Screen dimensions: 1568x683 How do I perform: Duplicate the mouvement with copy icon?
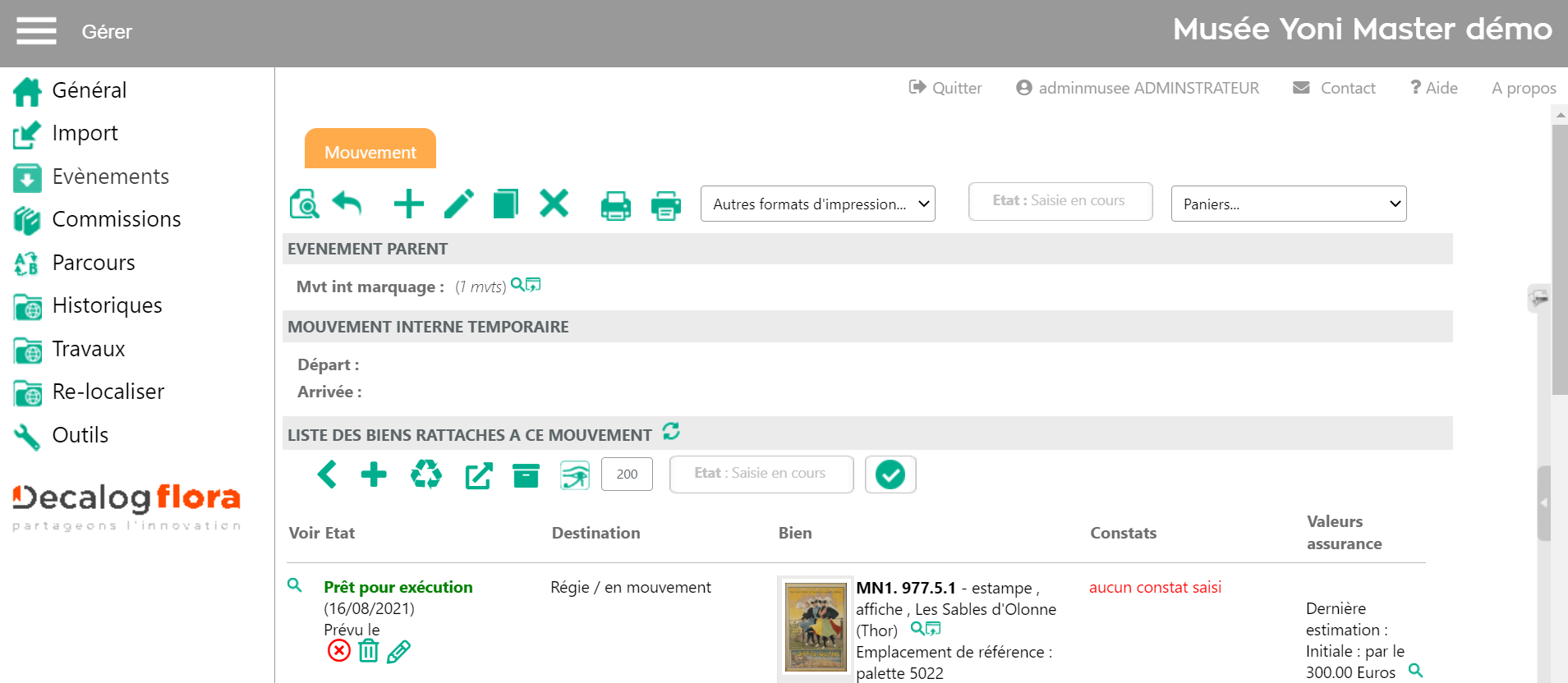tap(506, 204)
